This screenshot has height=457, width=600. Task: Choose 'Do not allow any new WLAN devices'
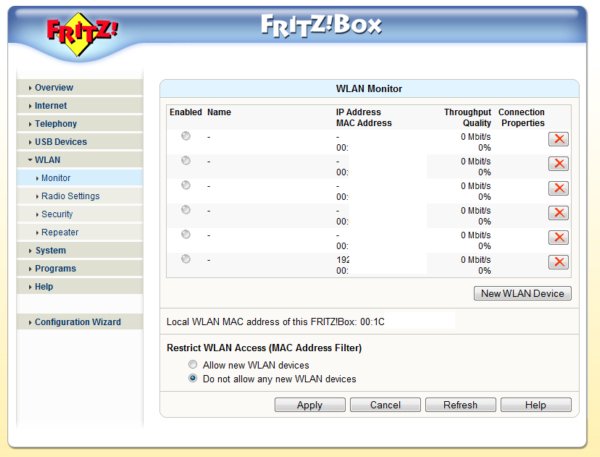coord(193,379)
